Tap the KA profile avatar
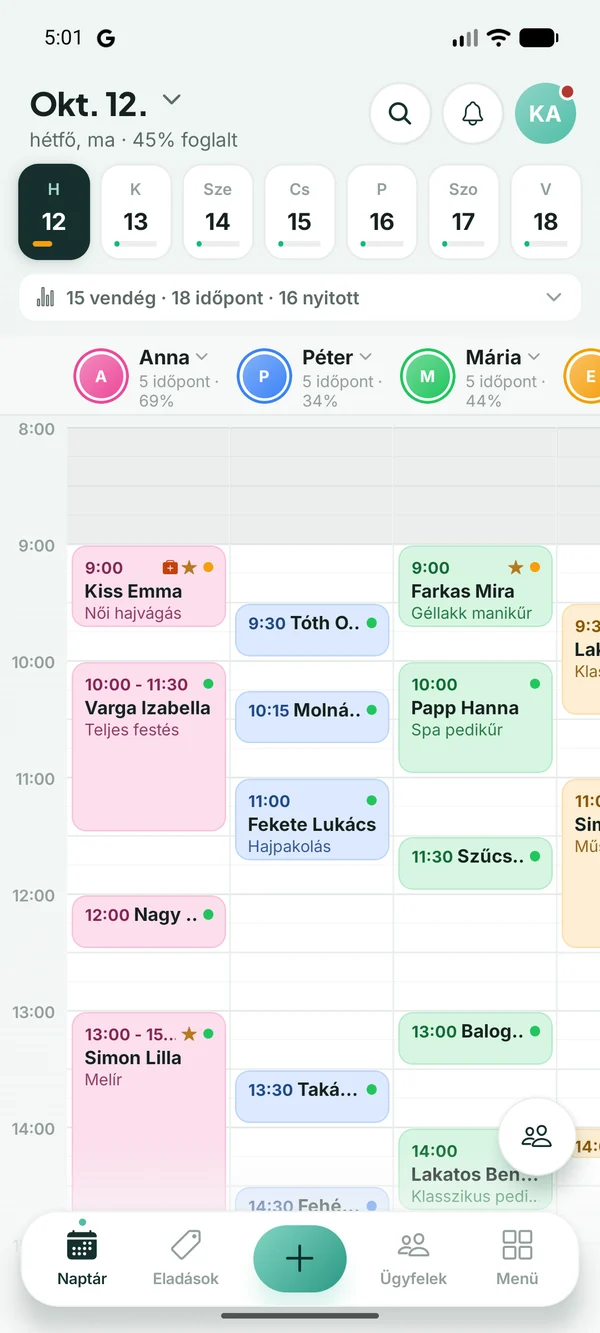Screen dimensions: 600x1333 tap(545, 113)
